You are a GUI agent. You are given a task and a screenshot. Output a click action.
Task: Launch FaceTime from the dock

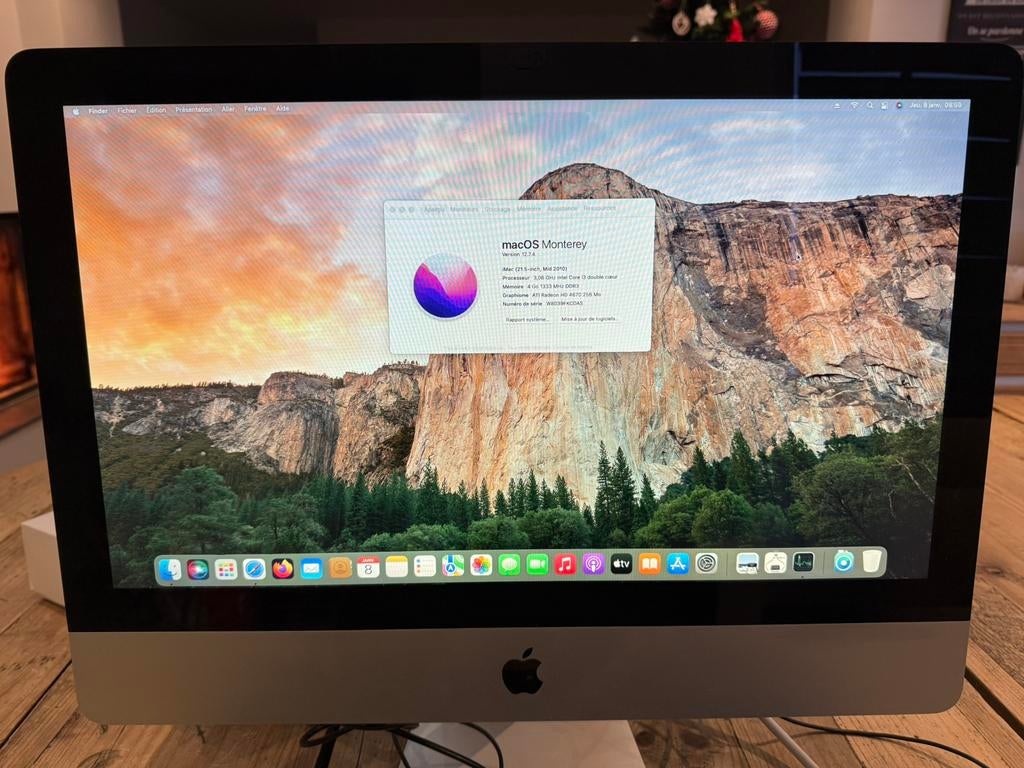tap(537, 564)
